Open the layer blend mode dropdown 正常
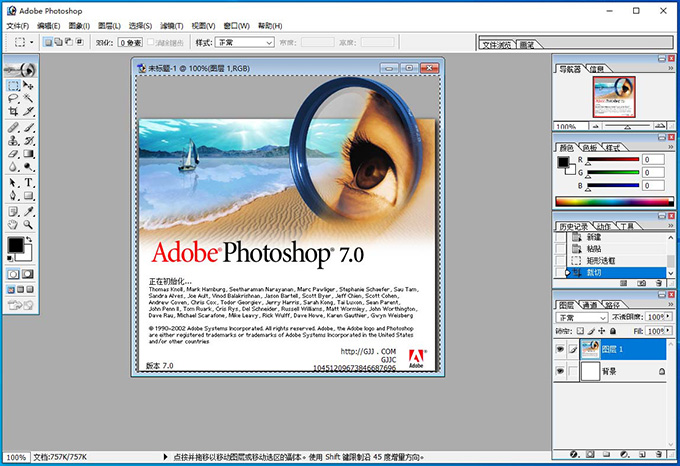The image size is (680, 466). (582, 317)
